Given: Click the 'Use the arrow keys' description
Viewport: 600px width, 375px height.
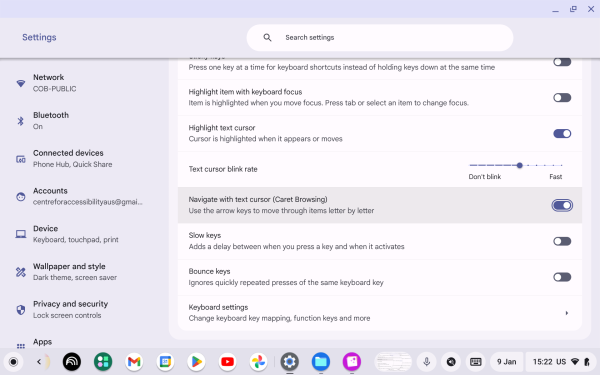Looking at the screenshot, I should 281,211.
